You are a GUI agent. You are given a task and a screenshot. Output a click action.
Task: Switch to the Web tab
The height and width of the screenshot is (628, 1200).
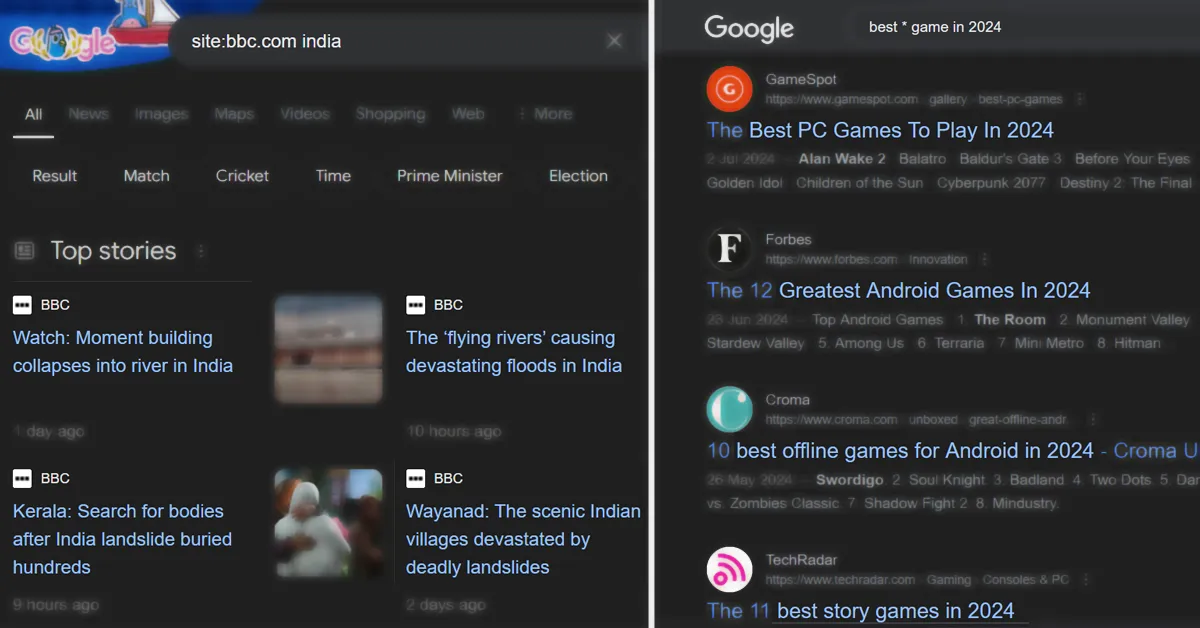point(468,114)
